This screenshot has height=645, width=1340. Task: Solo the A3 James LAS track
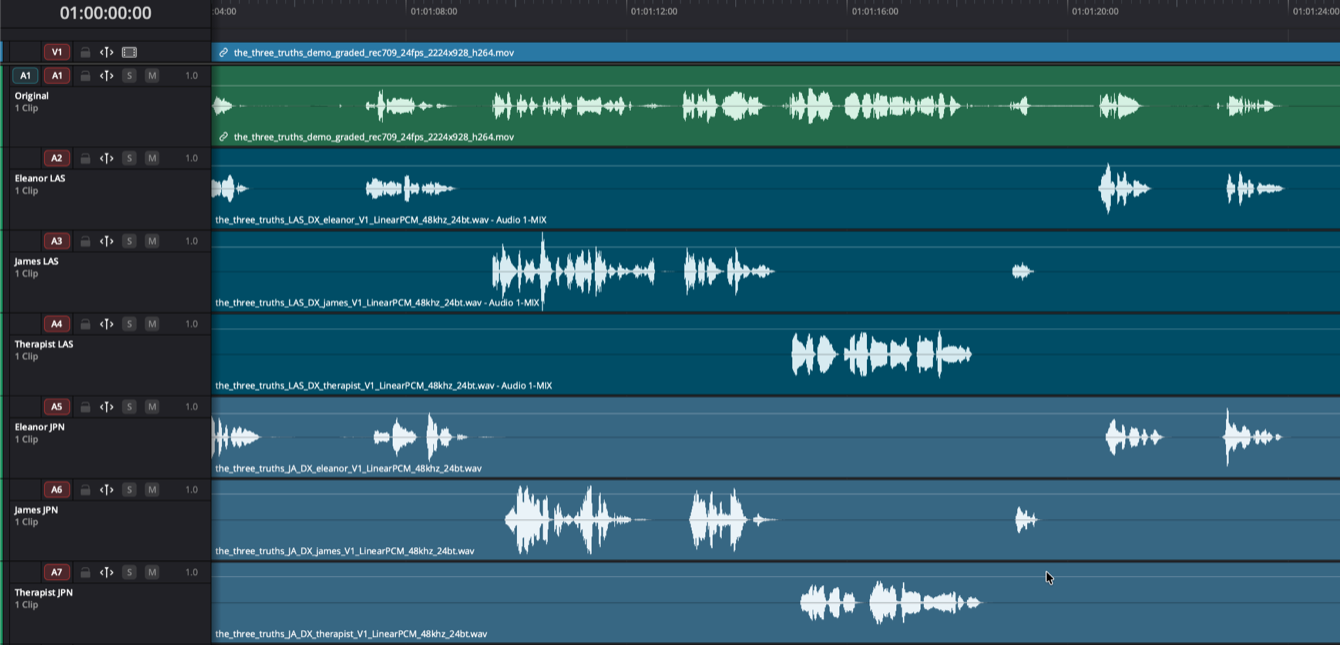[x=129, y=241]
